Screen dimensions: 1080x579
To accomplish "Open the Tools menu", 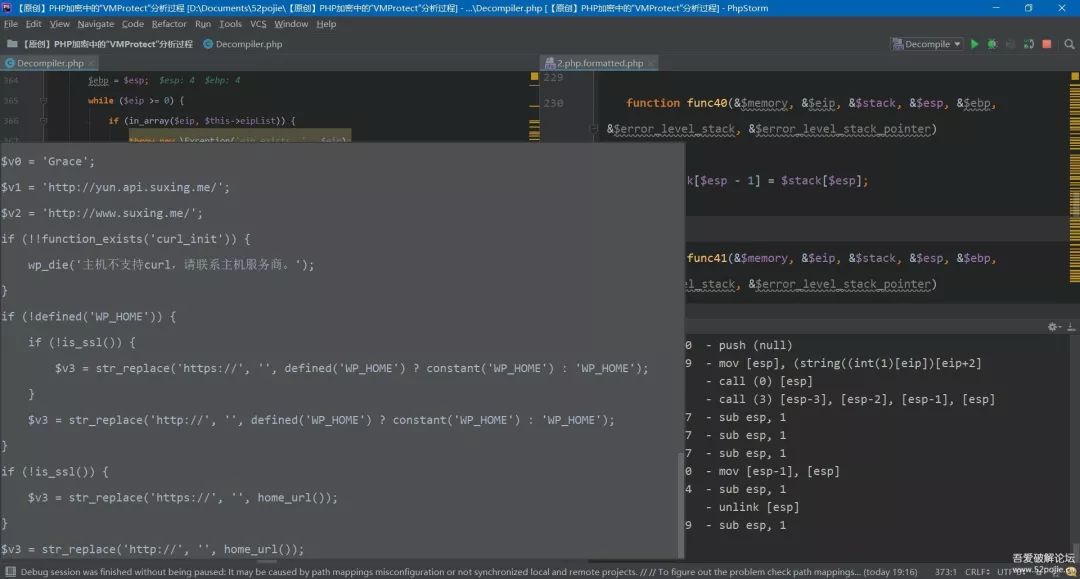I will pos(230,24).
